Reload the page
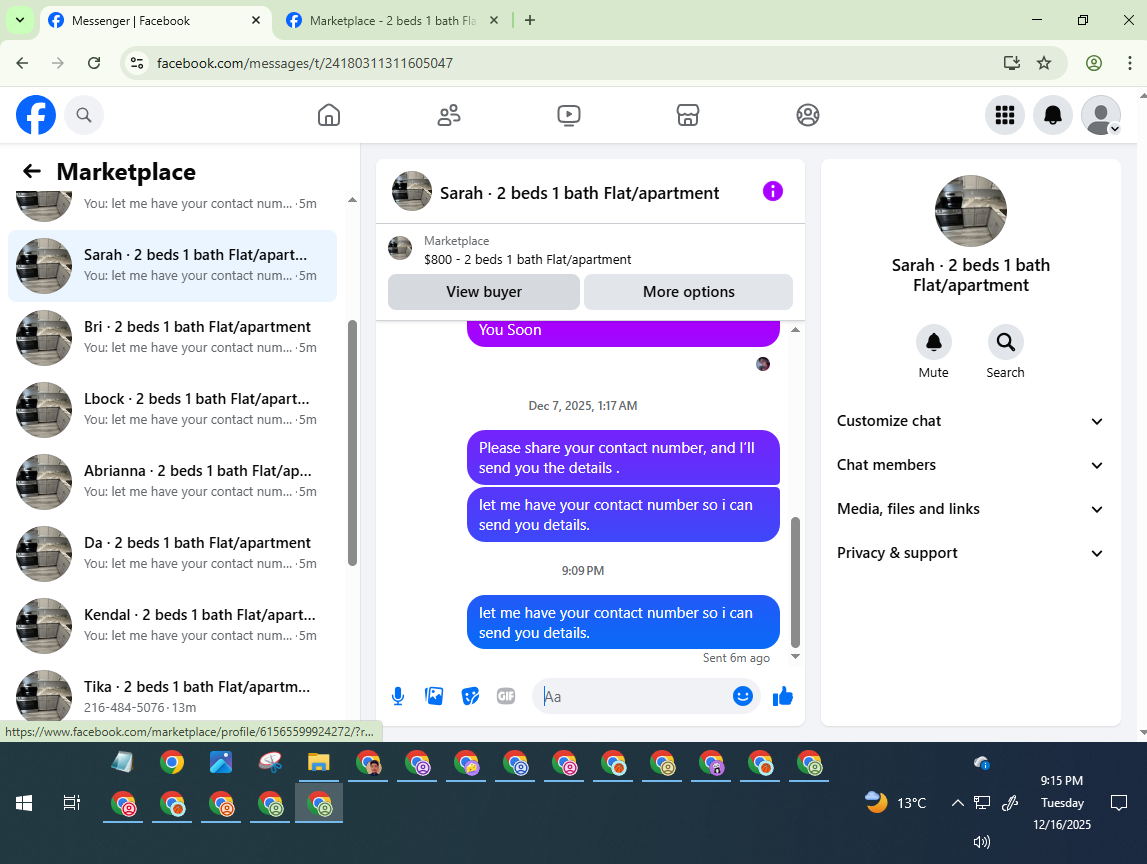 pyautogui.click(x=94, y=63)
